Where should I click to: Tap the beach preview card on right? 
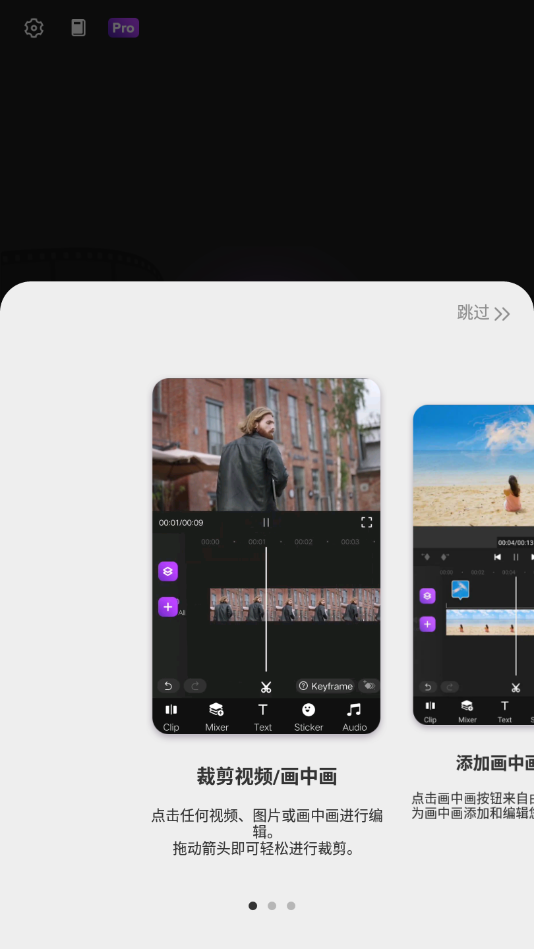(473, 565)
